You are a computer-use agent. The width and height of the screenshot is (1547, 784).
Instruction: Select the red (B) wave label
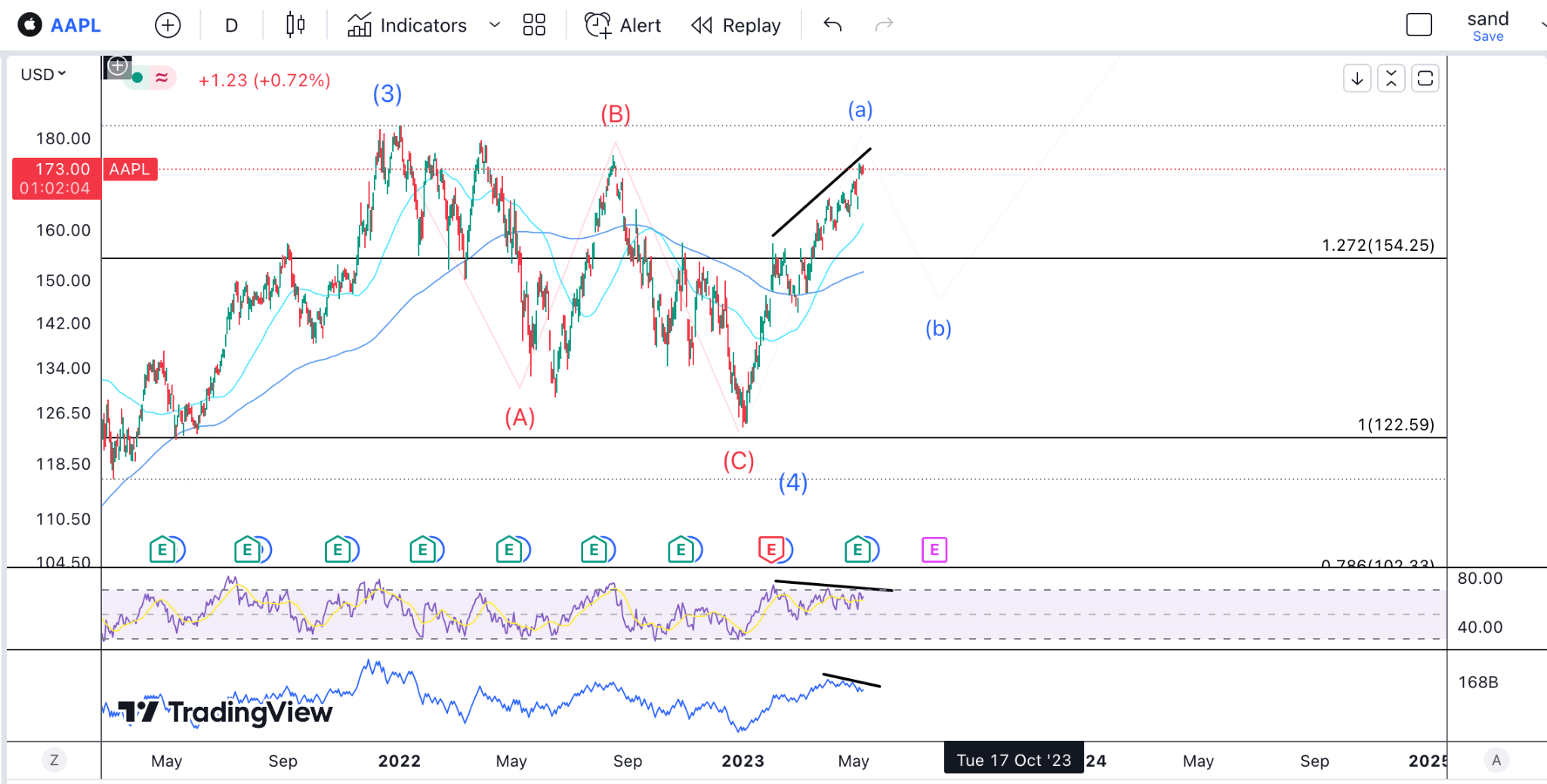click(616, 114)
